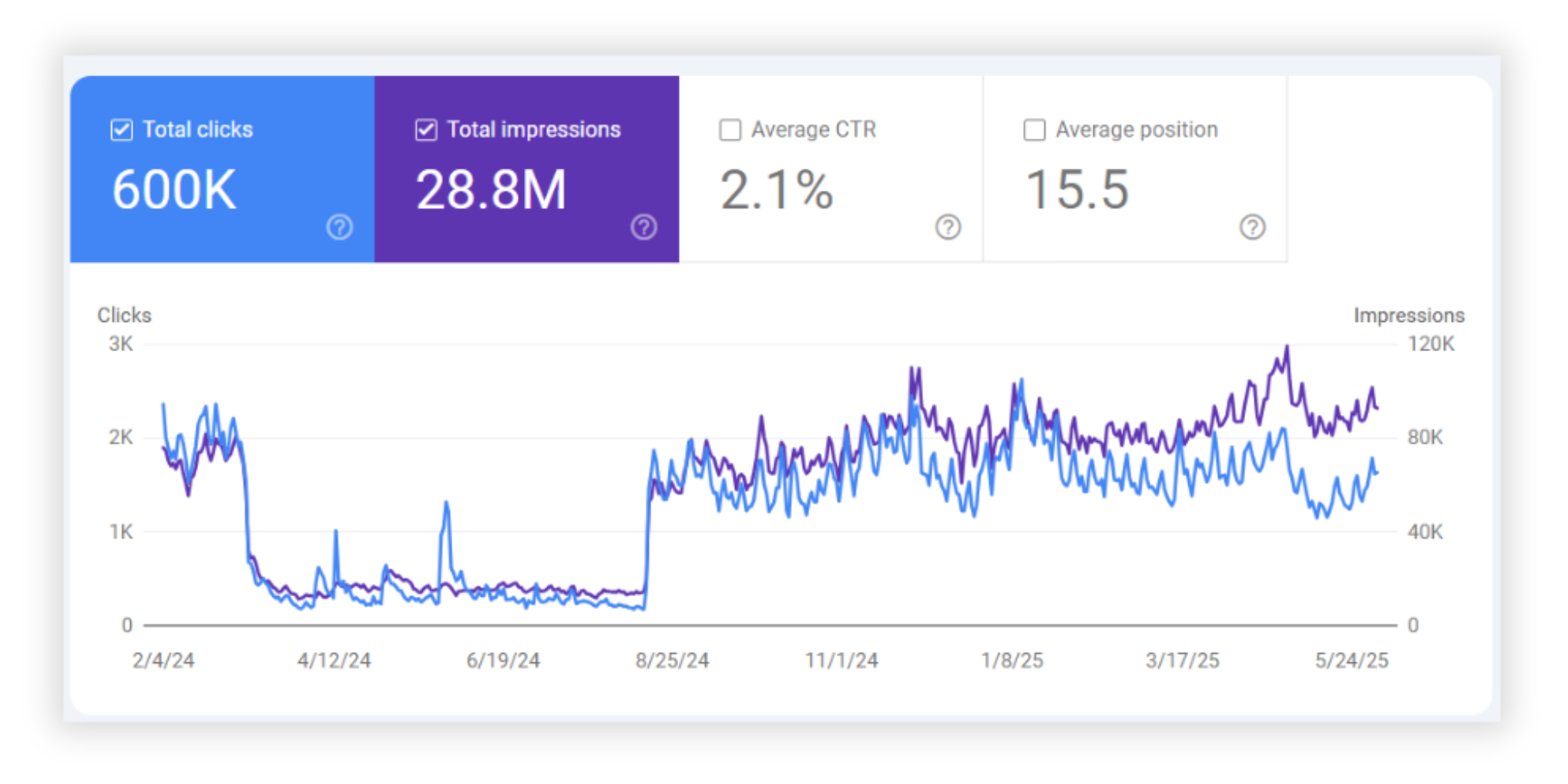Screen dimensions: 1568x784
Task: Click the Average CTR help question mark
Action: click(x=948, y=227)
